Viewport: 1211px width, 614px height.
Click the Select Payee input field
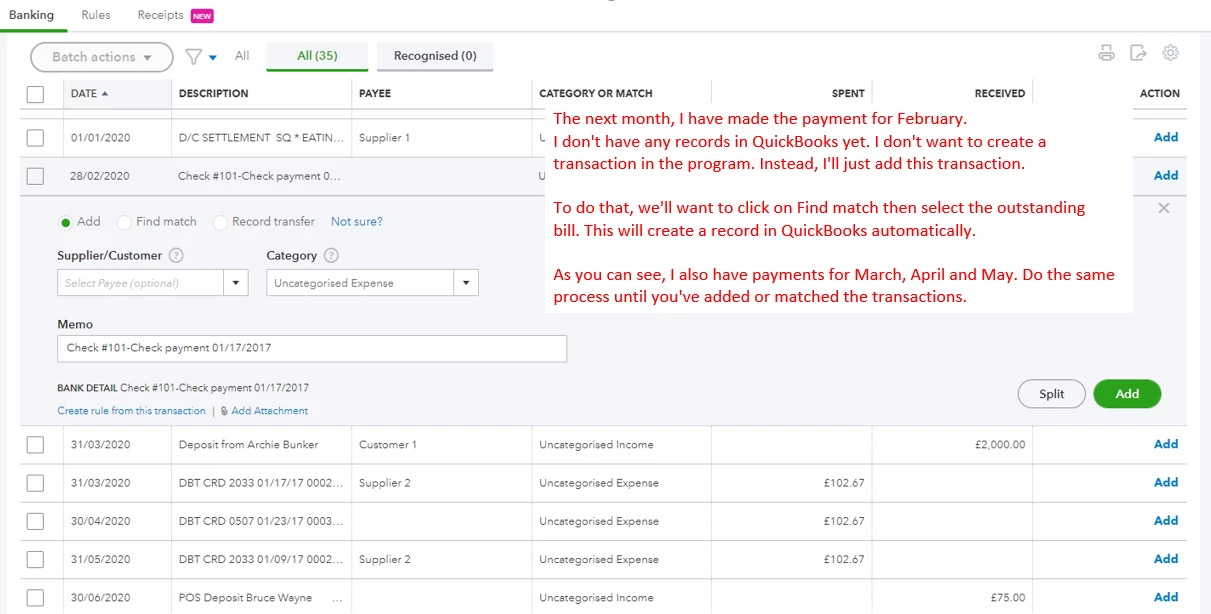tap(141, 283)
